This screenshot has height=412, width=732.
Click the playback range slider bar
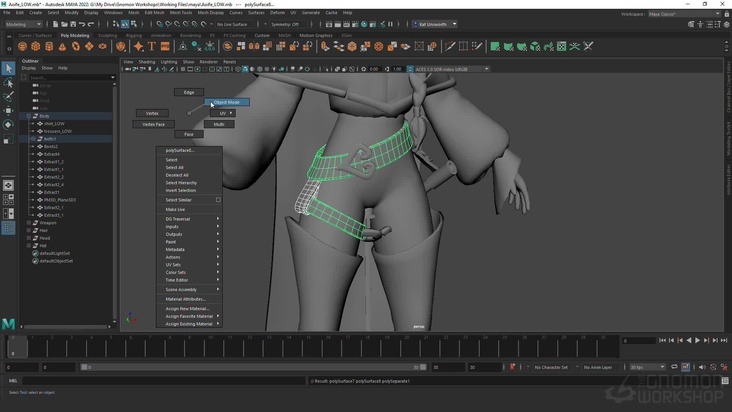(253, 367)
